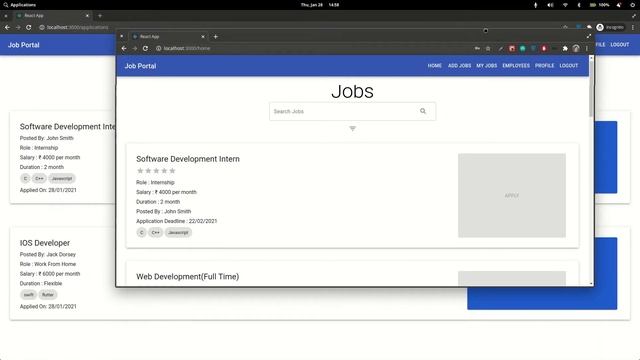Open the Extensions puzzle-piece menu
The image size is (640, 360).
click(565, 48)
